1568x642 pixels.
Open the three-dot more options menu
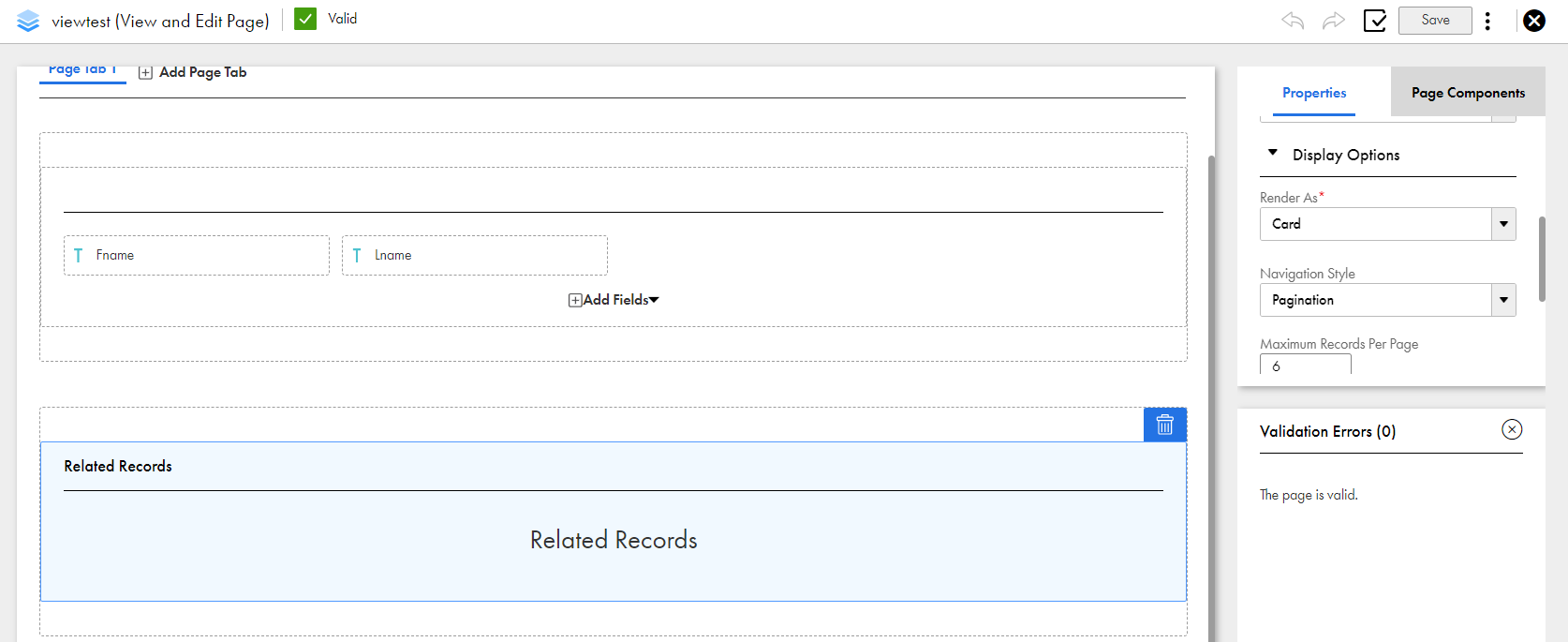(1487, 21)
